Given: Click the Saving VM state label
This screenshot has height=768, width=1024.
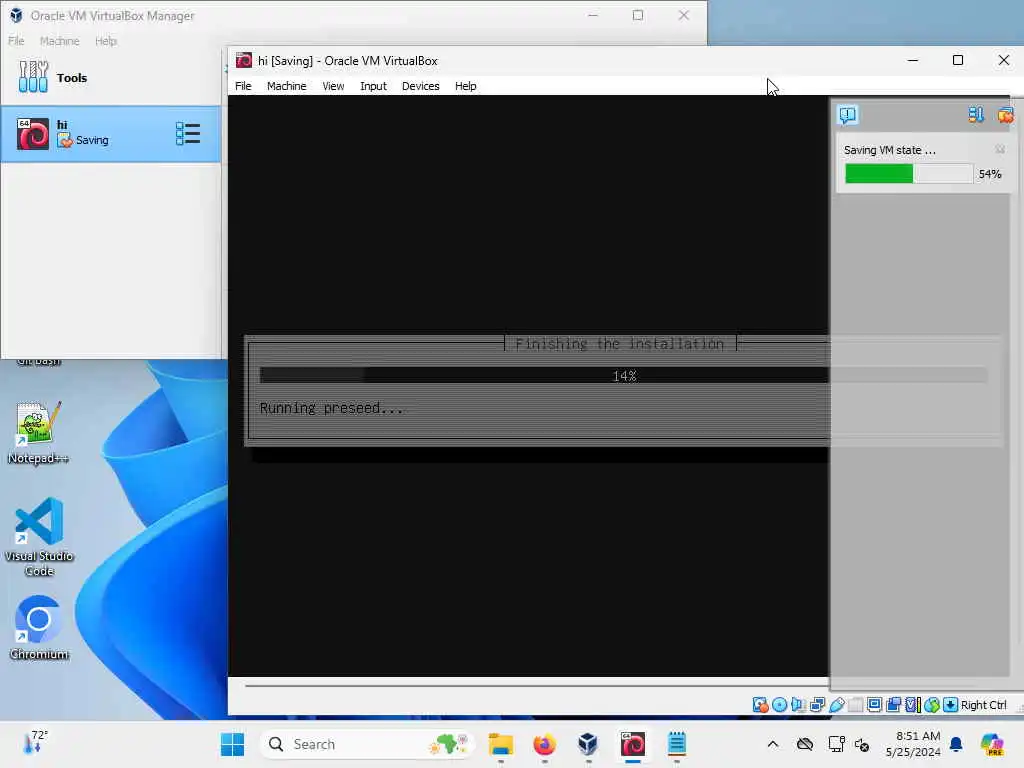Looking at the screenshot, I should (x=889, y=150).
